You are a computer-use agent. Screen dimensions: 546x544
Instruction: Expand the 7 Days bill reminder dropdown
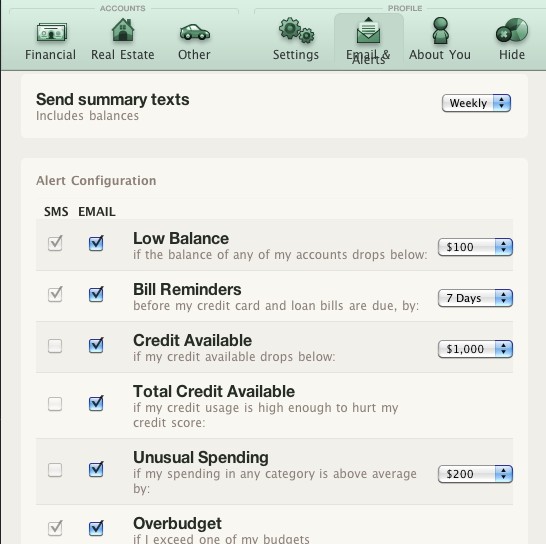pyautogui.click(x=475, y=298)
